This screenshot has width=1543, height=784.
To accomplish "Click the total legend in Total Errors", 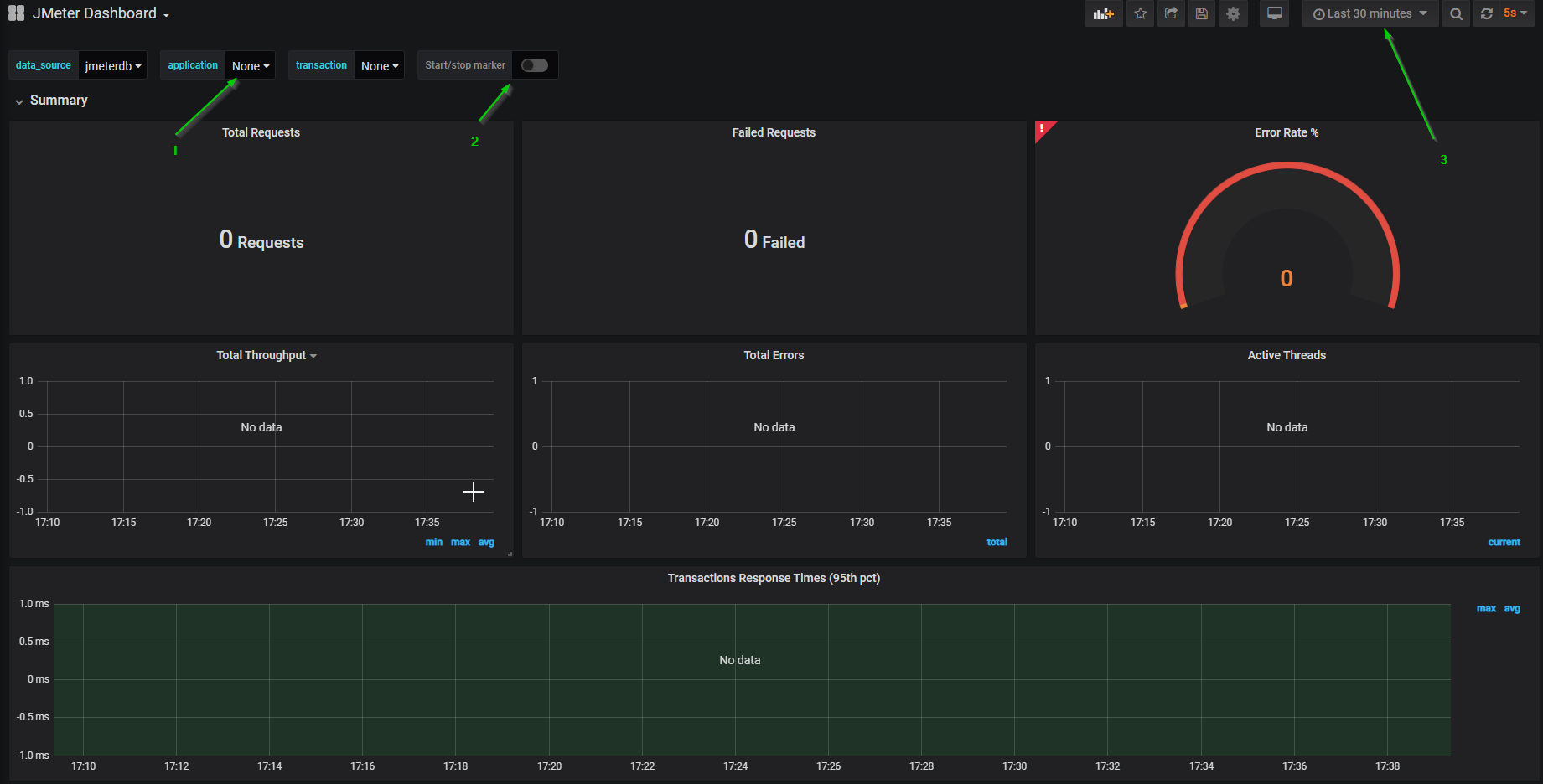I will [997, 542].
